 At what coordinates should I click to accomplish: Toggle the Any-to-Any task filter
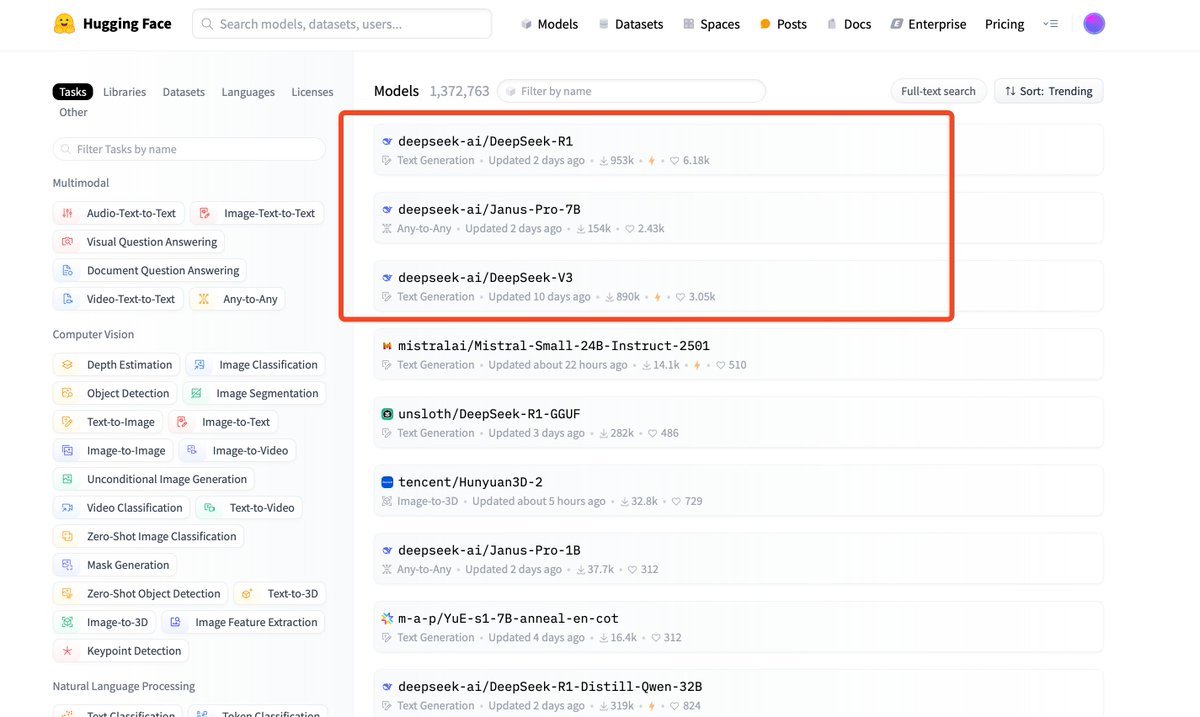coord(238,299)
